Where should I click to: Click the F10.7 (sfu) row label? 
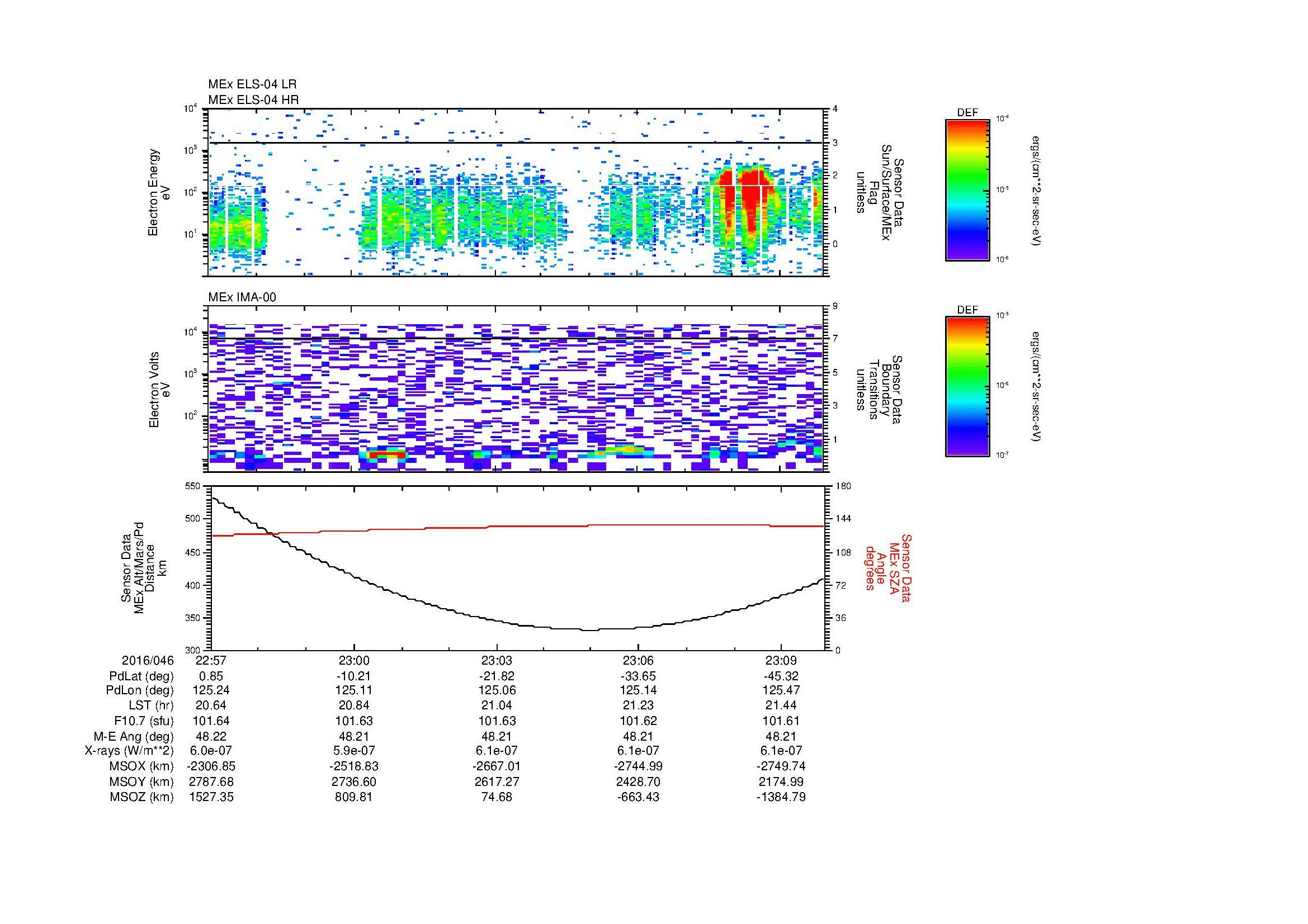(x=143, y=721)
